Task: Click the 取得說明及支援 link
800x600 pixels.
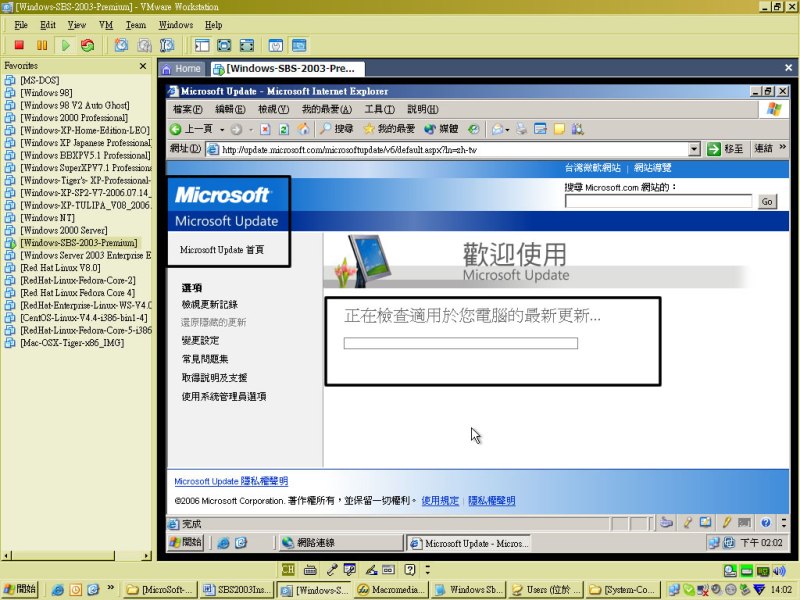Action: click(214, 378)
